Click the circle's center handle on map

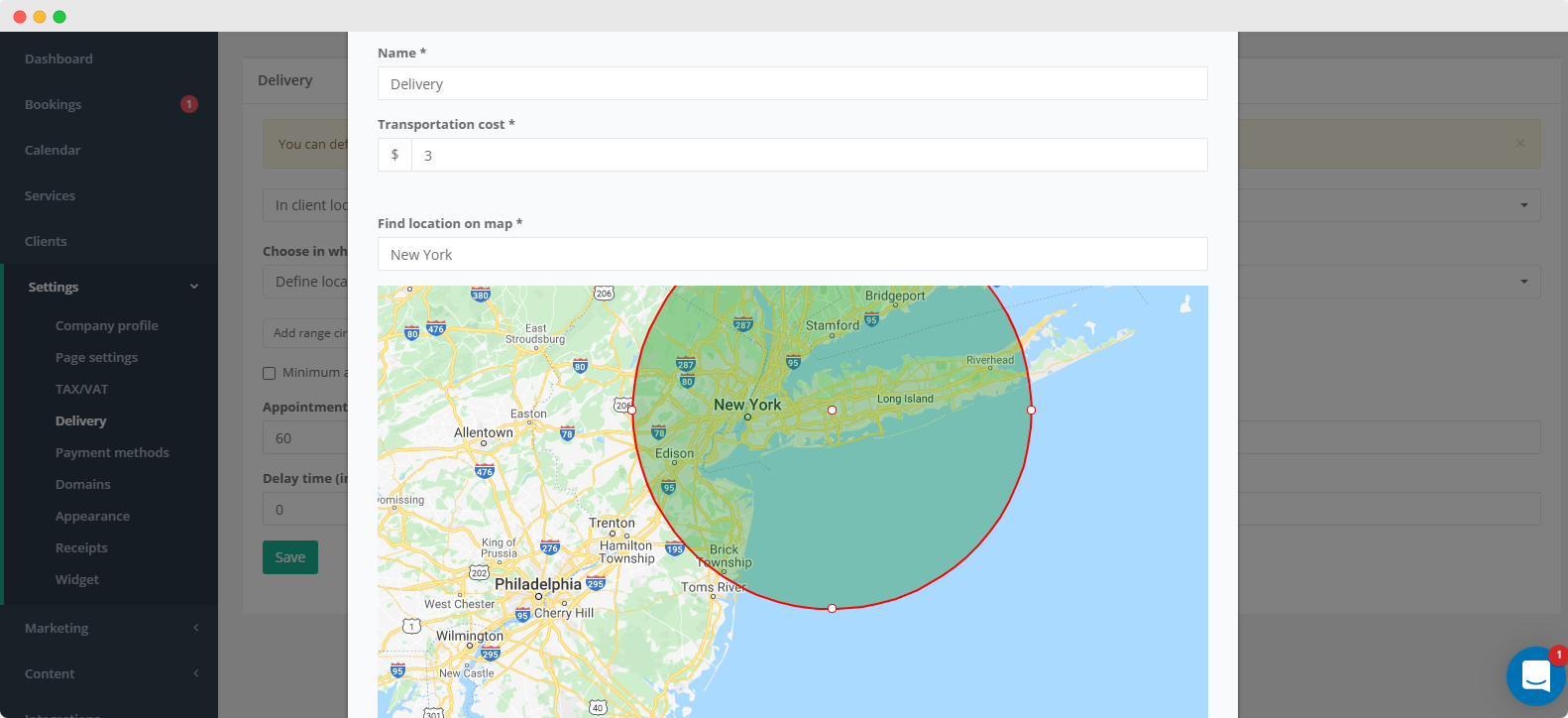[x=832, y=410]
